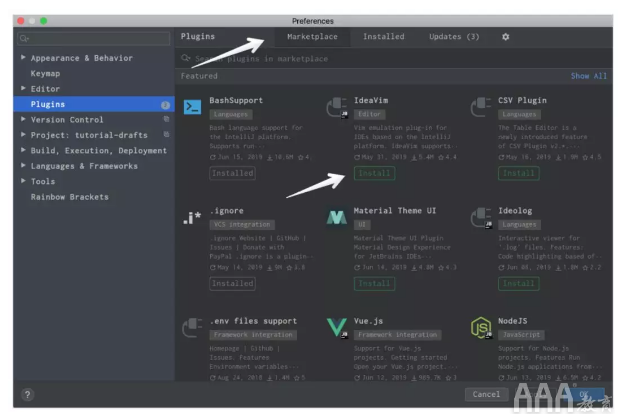Click the help question mark button
The height and width of the screenshot is (419, 623).
pos(27,394)
